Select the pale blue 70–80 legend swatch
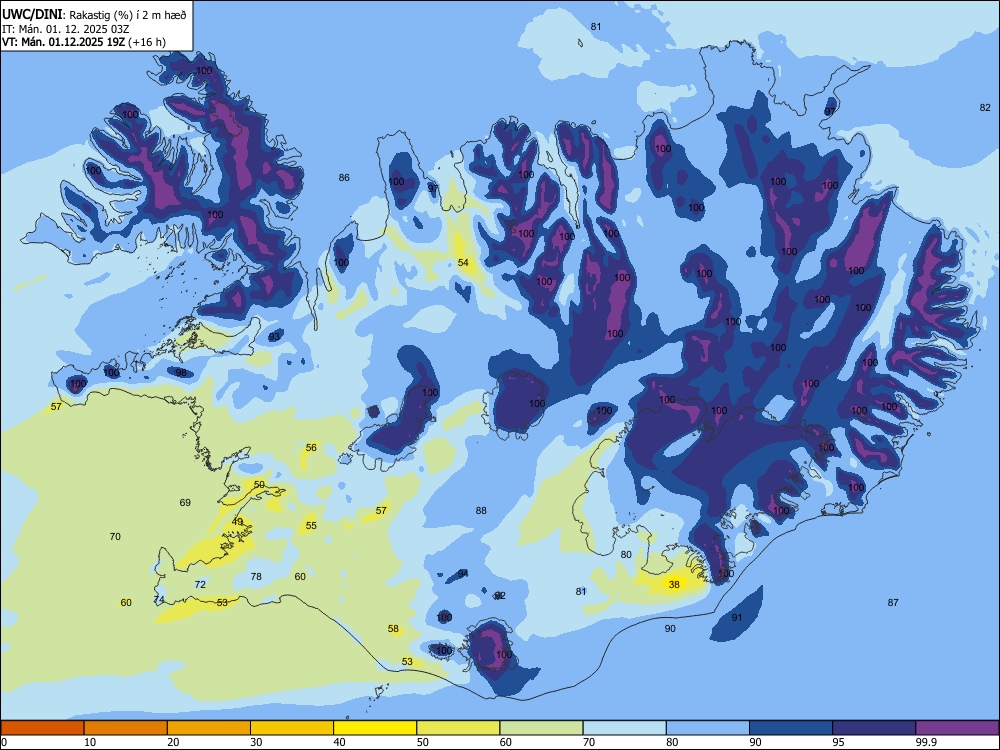Image resolution: width=1000 pixels, height=750 pixels. pyautogui.click(x=624, y=728)
